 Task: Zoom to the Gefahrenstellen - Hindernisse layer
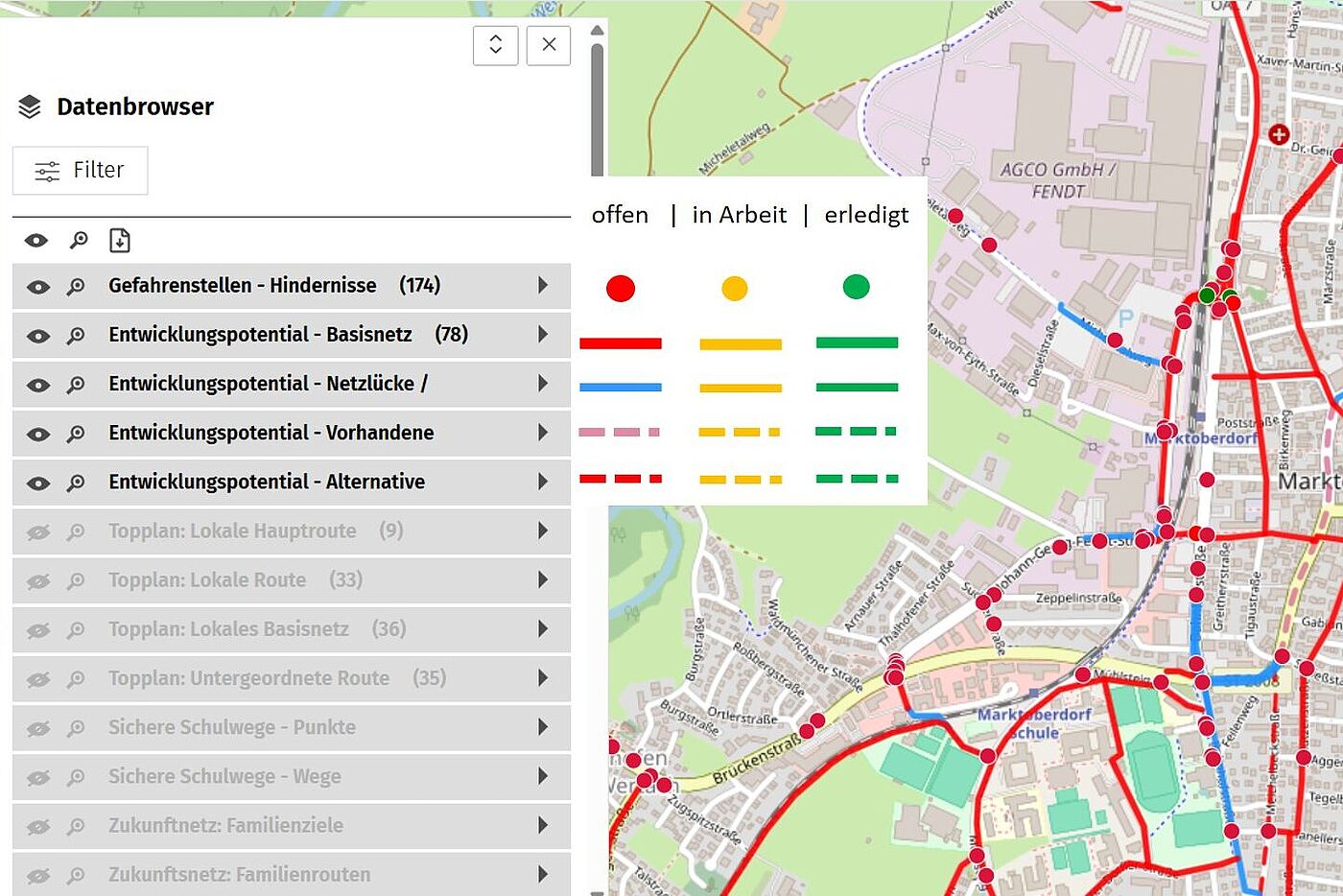tap(76, 287)
